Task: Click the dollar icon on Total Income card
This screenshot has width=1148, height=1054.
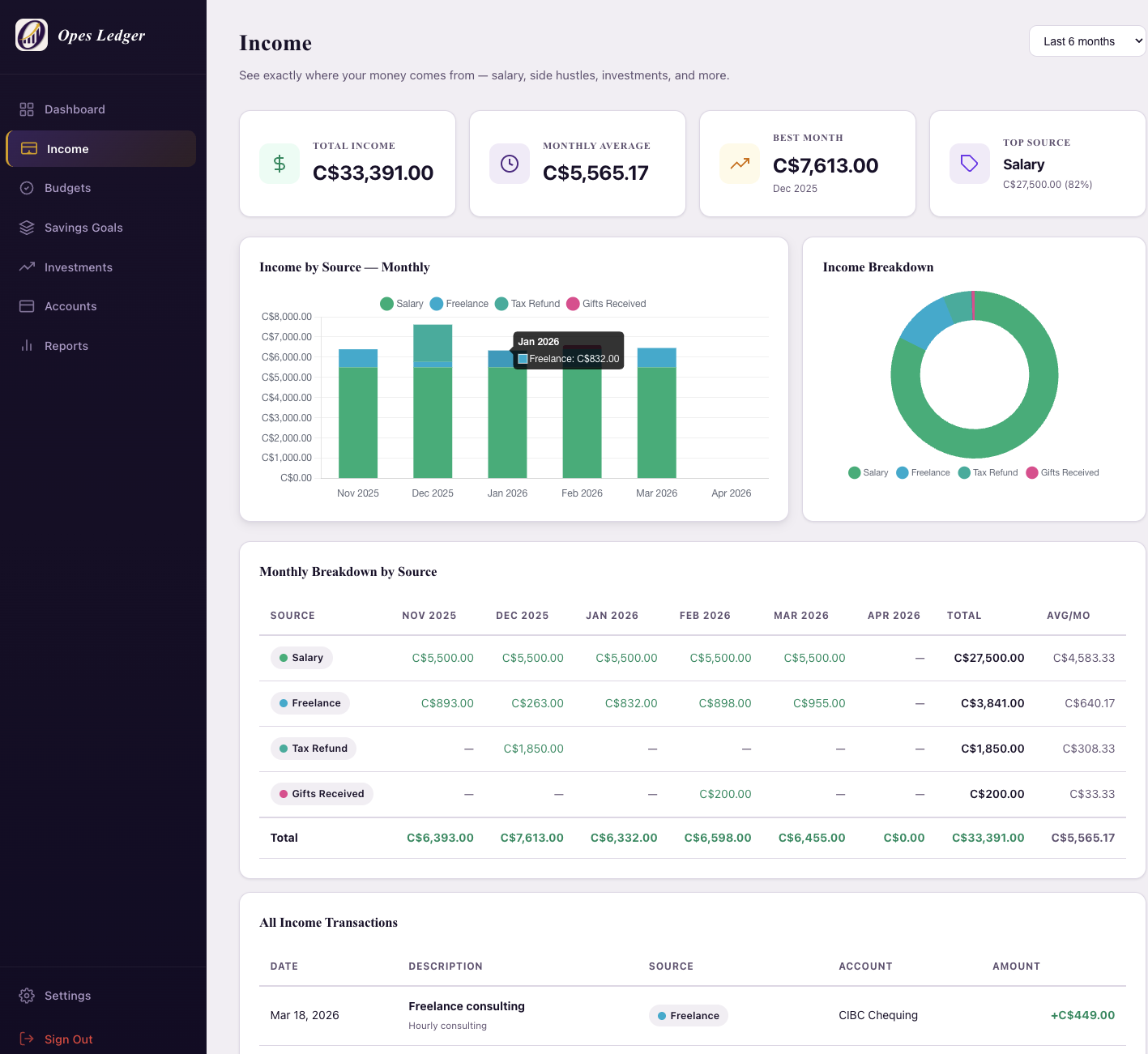Action: point(279,164)
